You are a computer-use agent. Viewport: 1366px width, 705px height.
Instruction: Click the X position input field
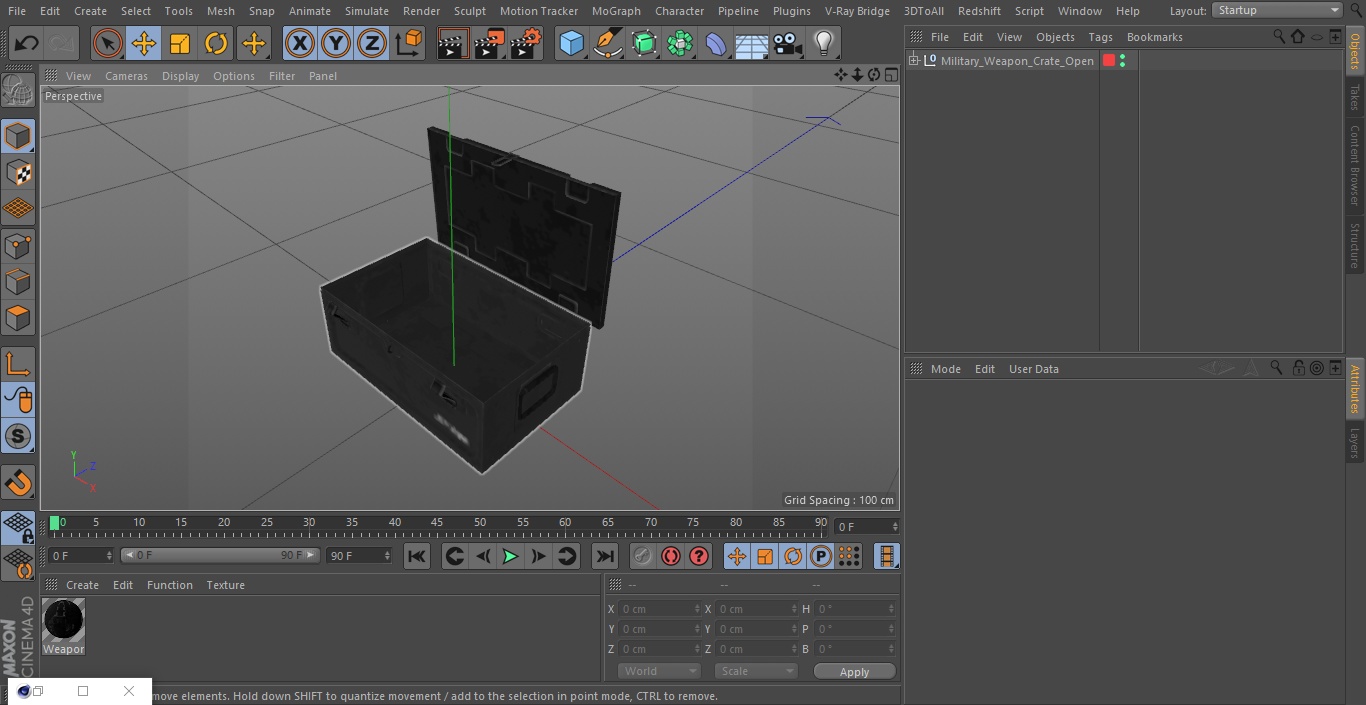point(660,609)
